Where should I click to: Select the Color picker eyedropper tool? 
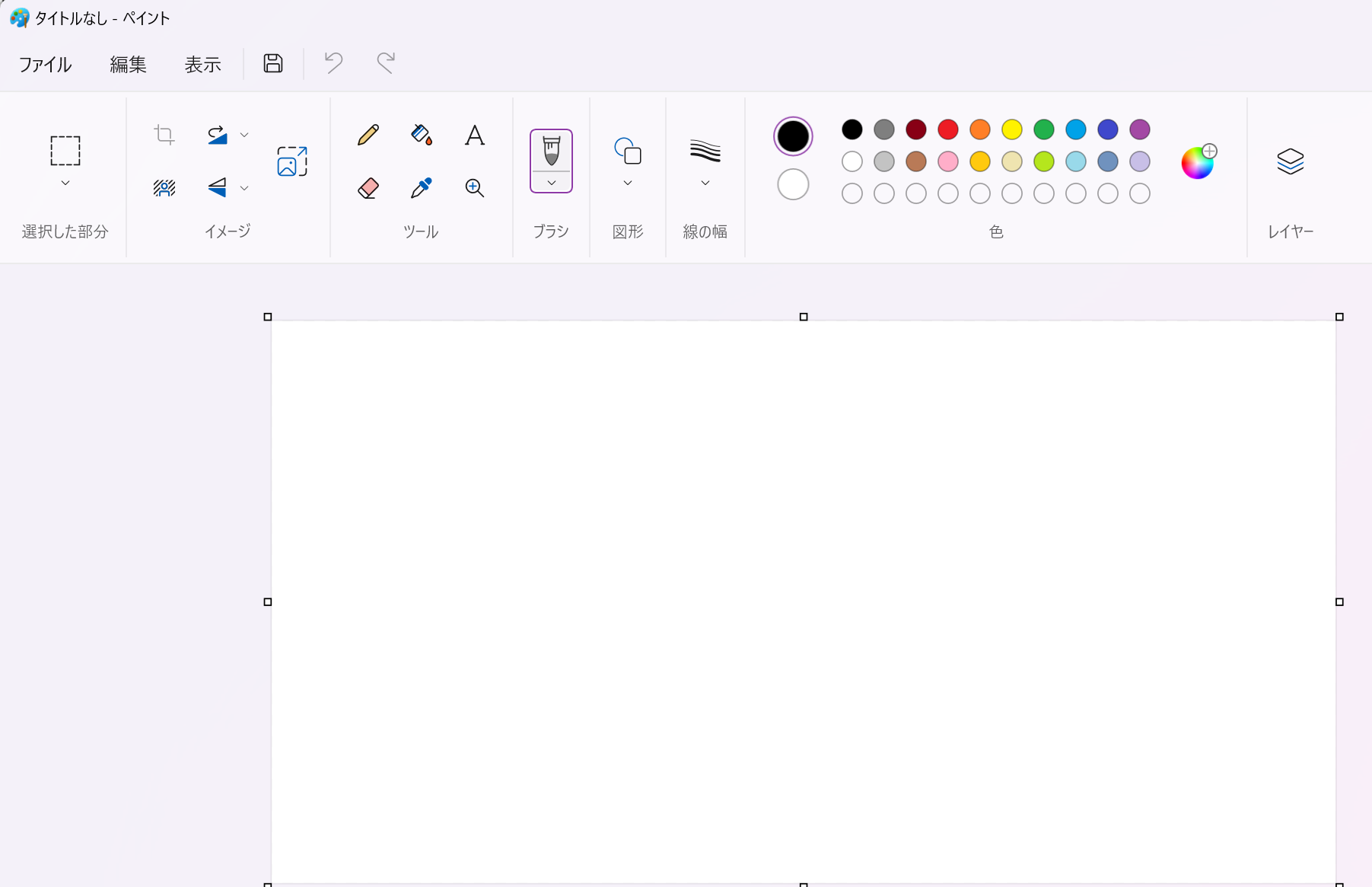click(422, 187)
